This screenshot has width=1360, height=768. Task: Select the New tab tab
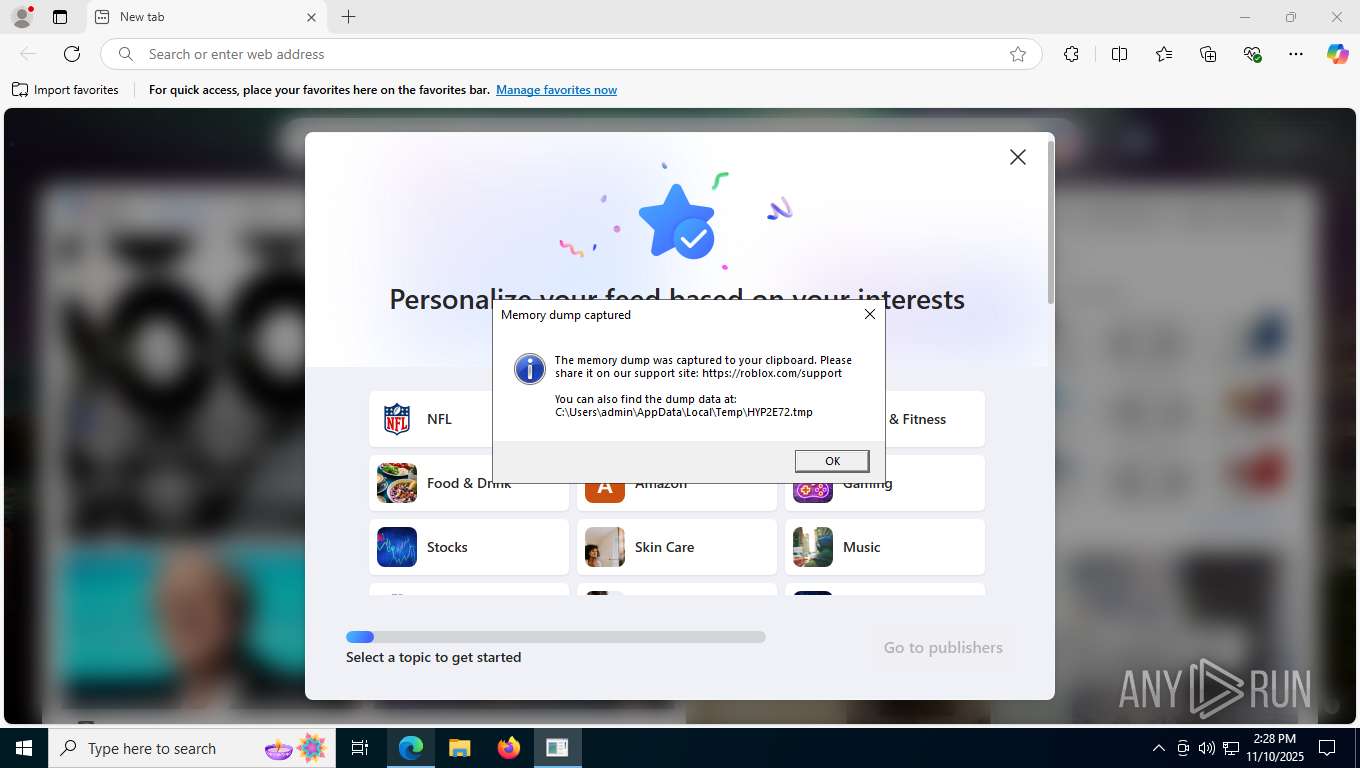[207, 17]
